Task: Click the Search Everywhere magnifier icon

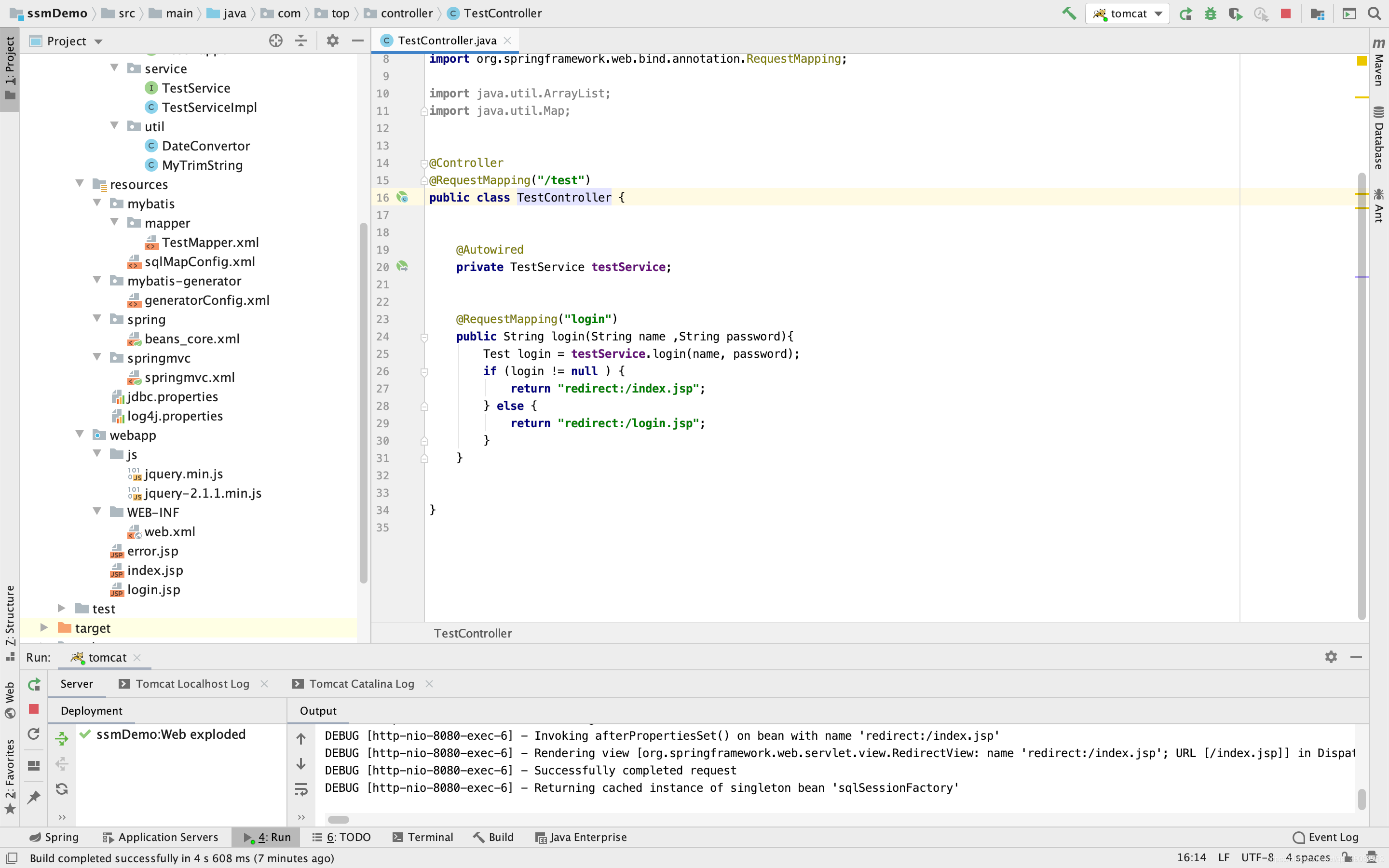Action: pyautogui.click(x=1374, y=13)
